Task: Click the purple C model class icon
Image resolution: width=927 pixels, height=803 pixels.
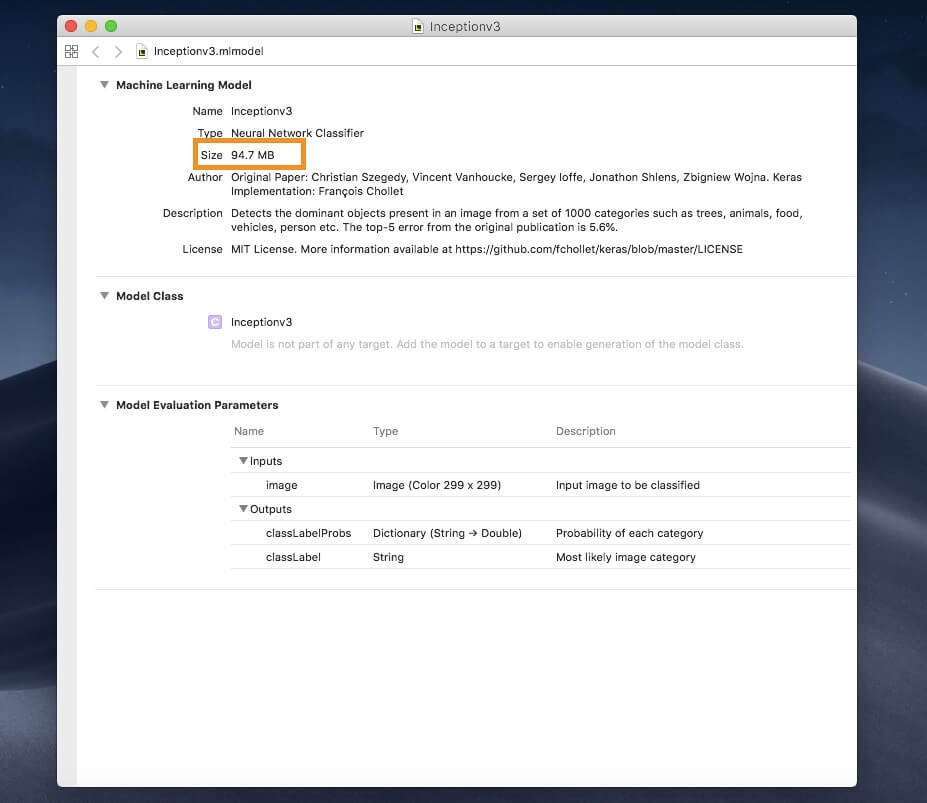Action: 214,322
